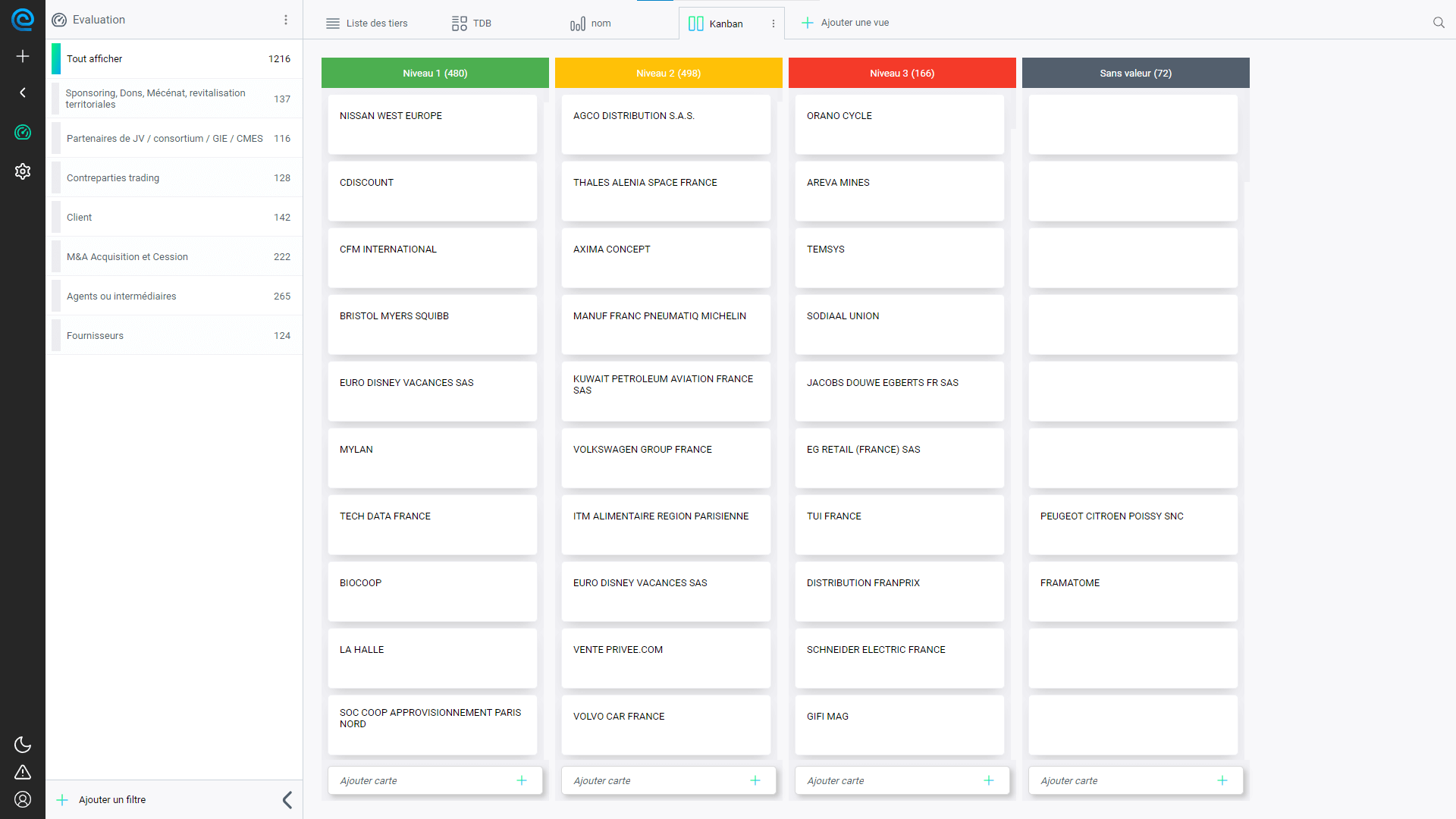This screenshot has width=1456, height=819.
Task: Open the MYLAN card
Action: (432, 458)
